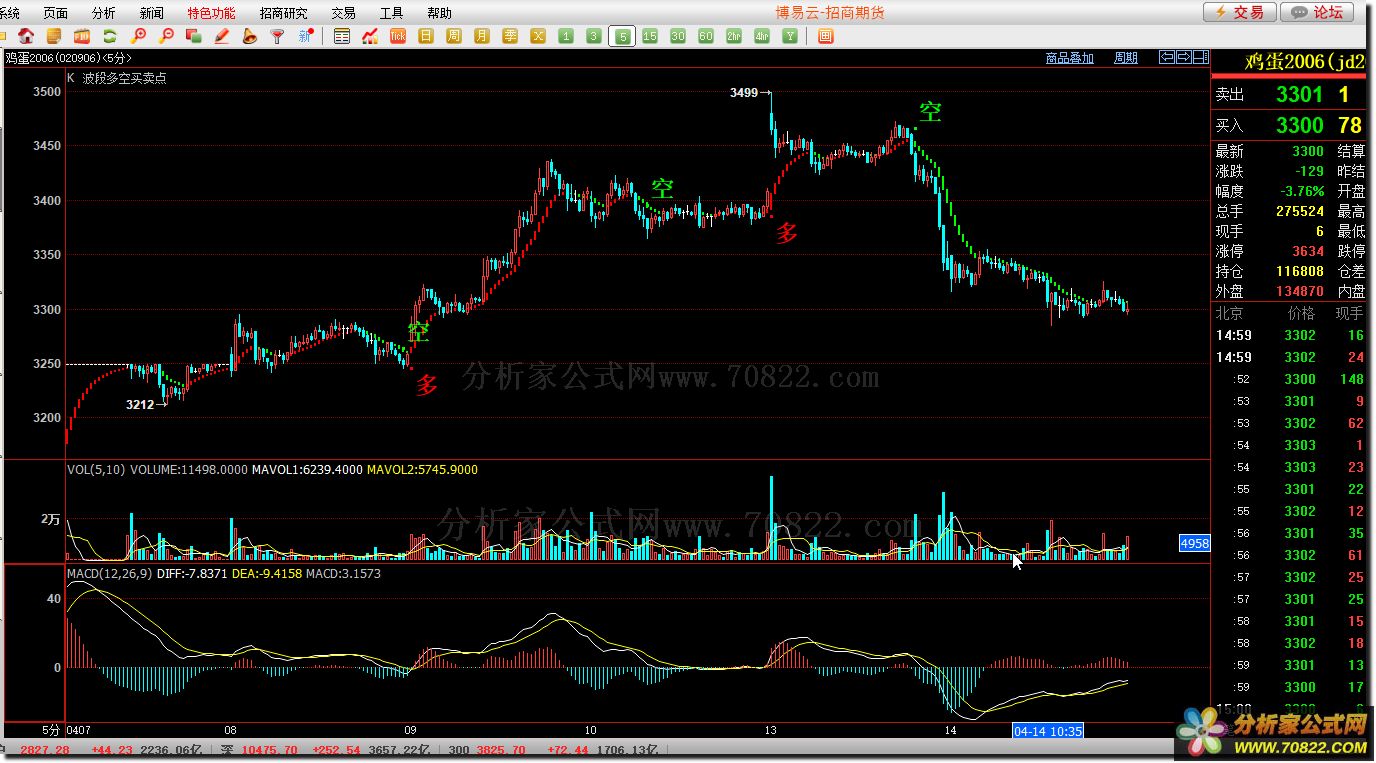
Task: Open the quote table list icon
Action: pyautogui.click(x=342, y=36)
